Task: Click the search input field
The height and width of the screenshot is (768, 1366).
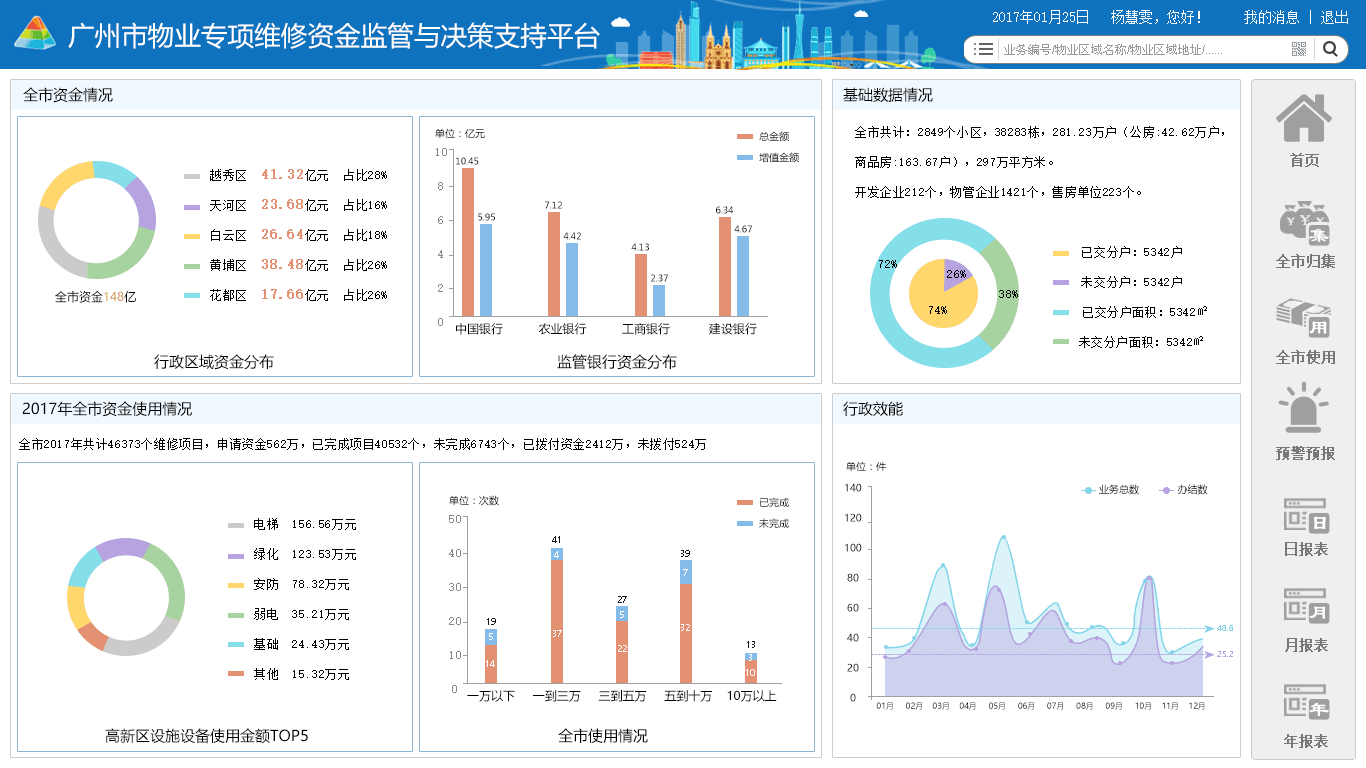Action: tap(1144, 49)
